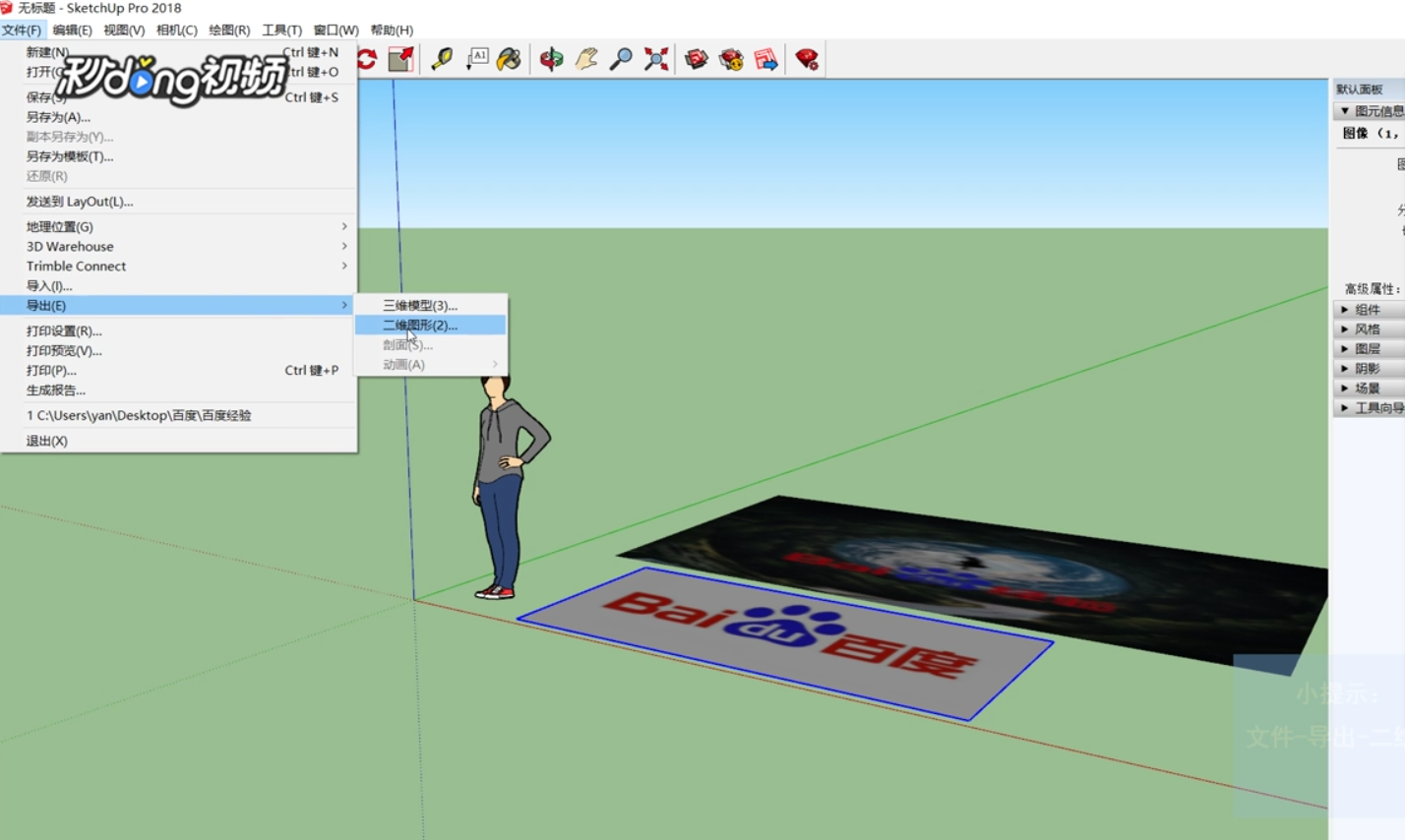Select the Baidu logo image in viewport
Screen dimensions: 1405x840
click(785, 642)
